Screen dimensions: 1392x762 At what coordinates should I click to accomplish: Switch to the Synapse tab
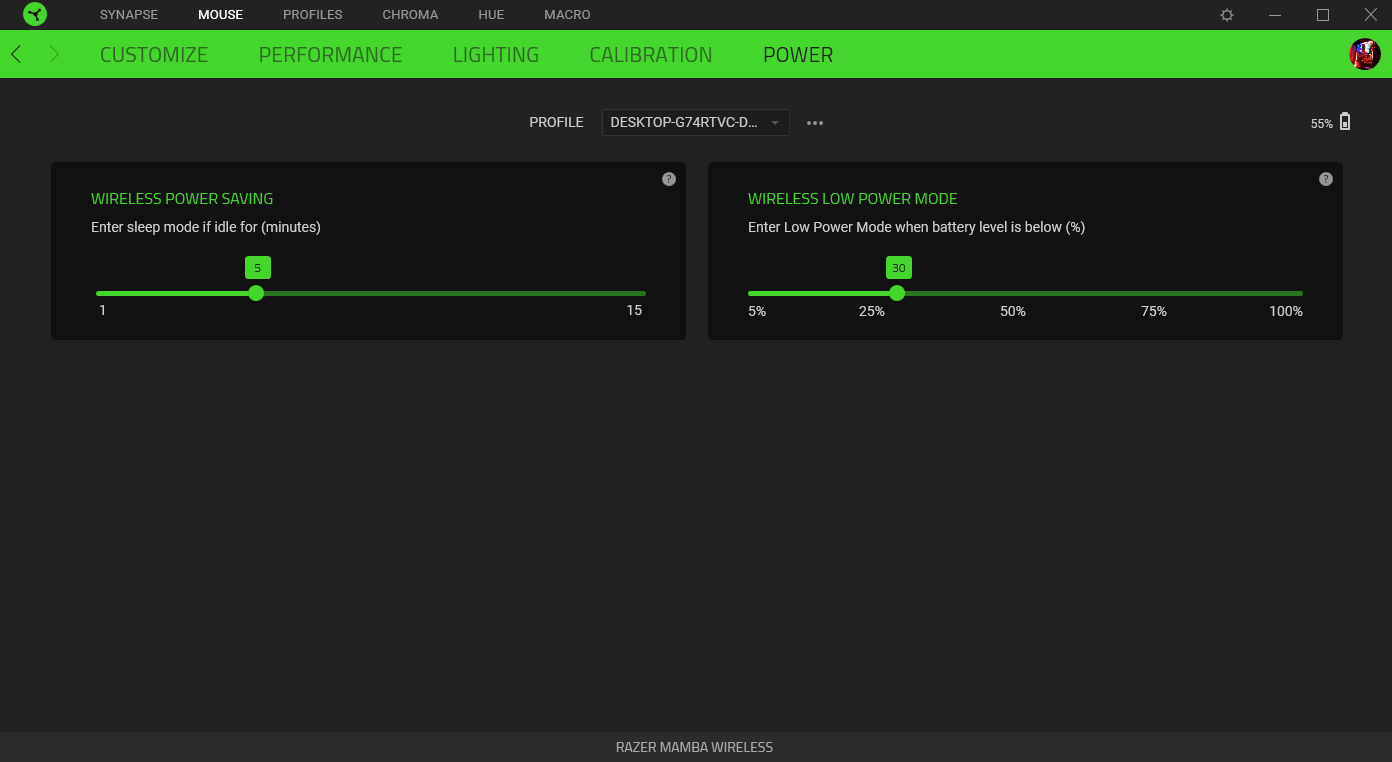pyautogui.click(x=129, y=15)
